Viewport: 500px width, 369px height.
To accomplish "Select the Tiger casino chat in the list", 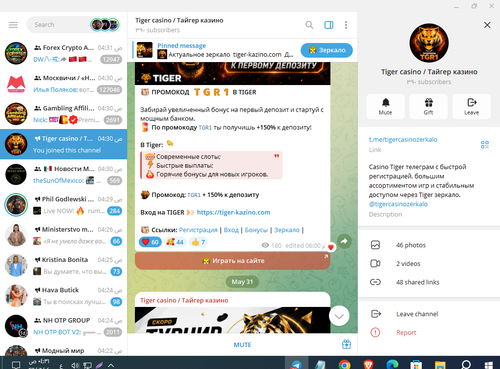I will tap(63, 144).
